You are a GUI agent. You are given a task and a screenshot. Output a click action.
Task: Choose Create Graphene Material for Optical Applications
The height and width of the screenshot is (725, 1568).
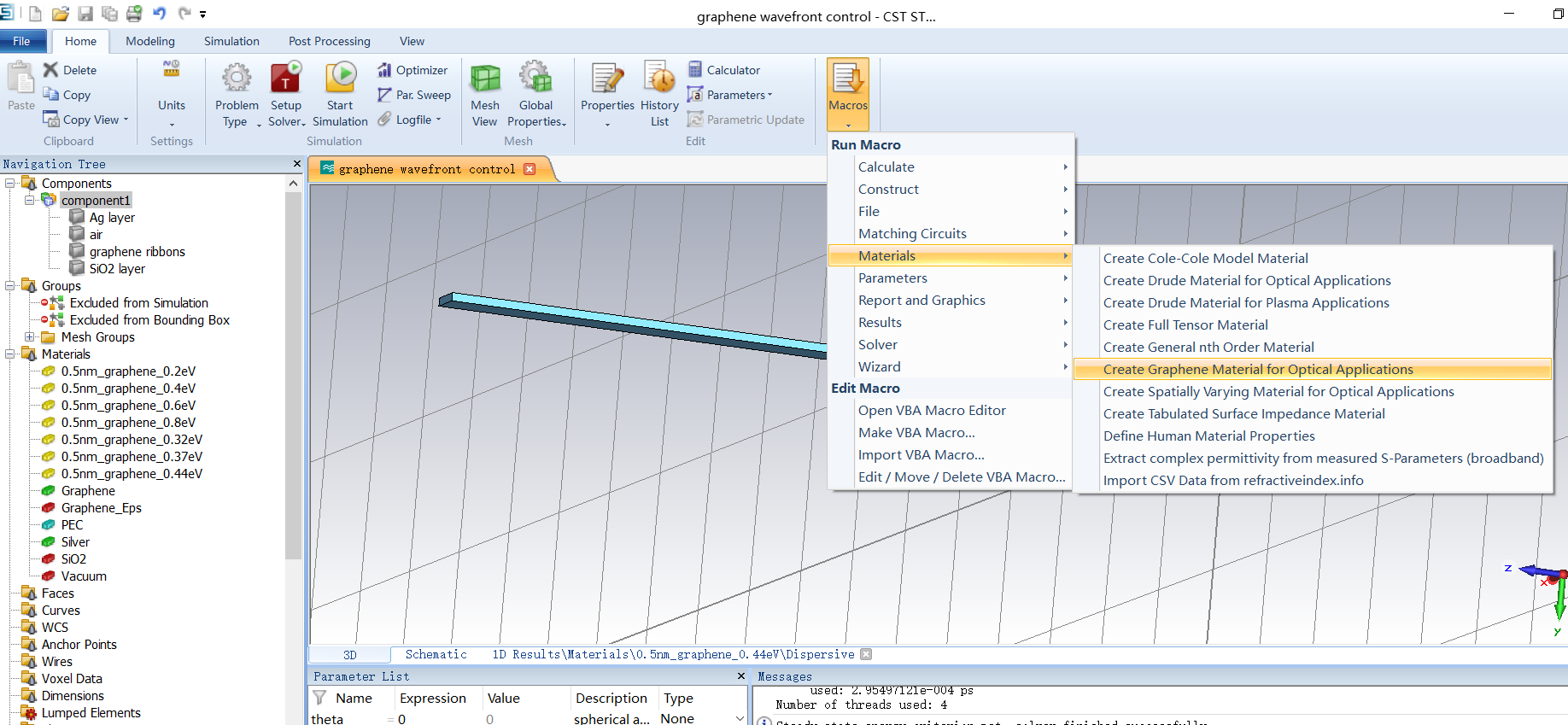tap(1312, 369)
